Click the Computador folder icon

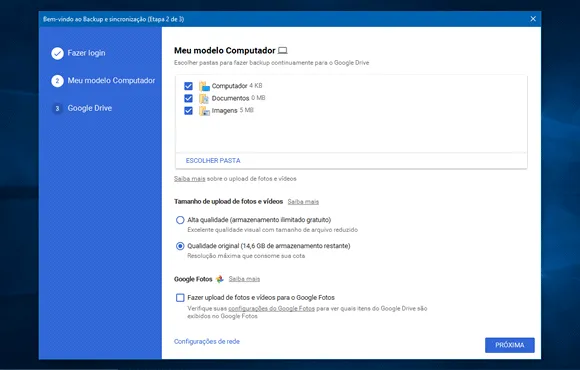coord(204,86)
